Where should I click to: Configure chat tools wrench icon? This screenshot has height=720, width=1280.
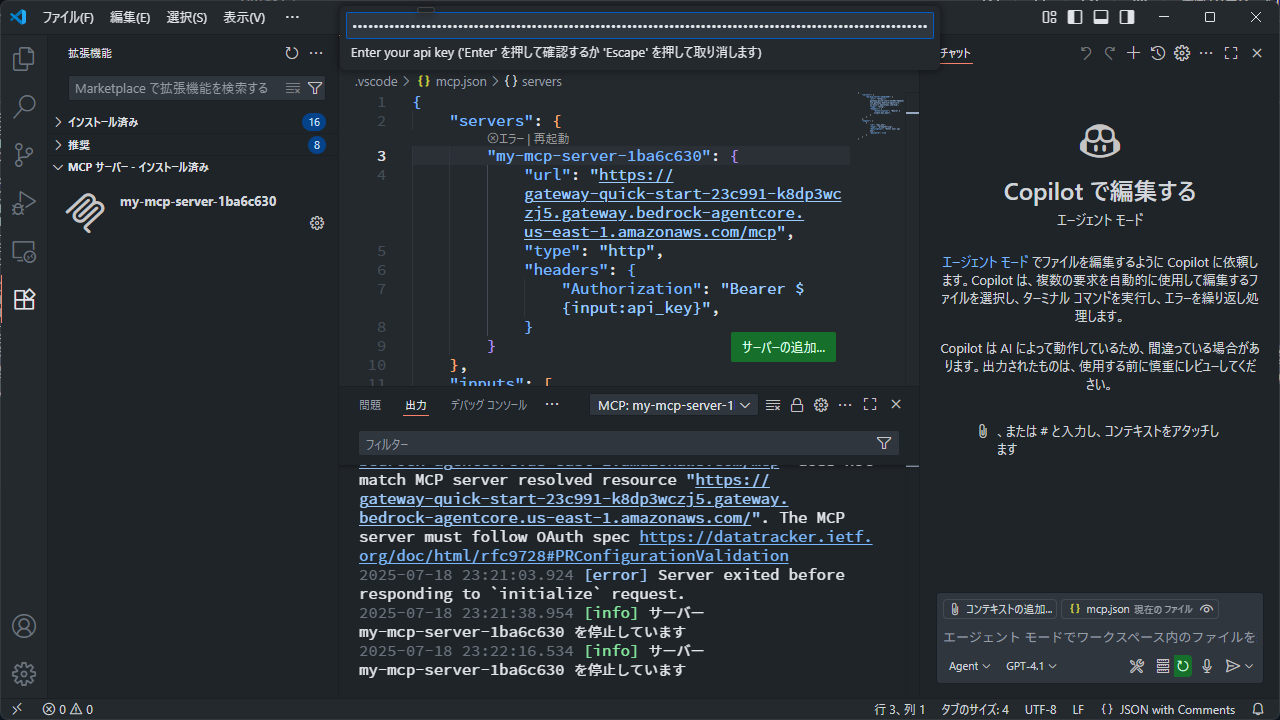tap(1137, 666)
